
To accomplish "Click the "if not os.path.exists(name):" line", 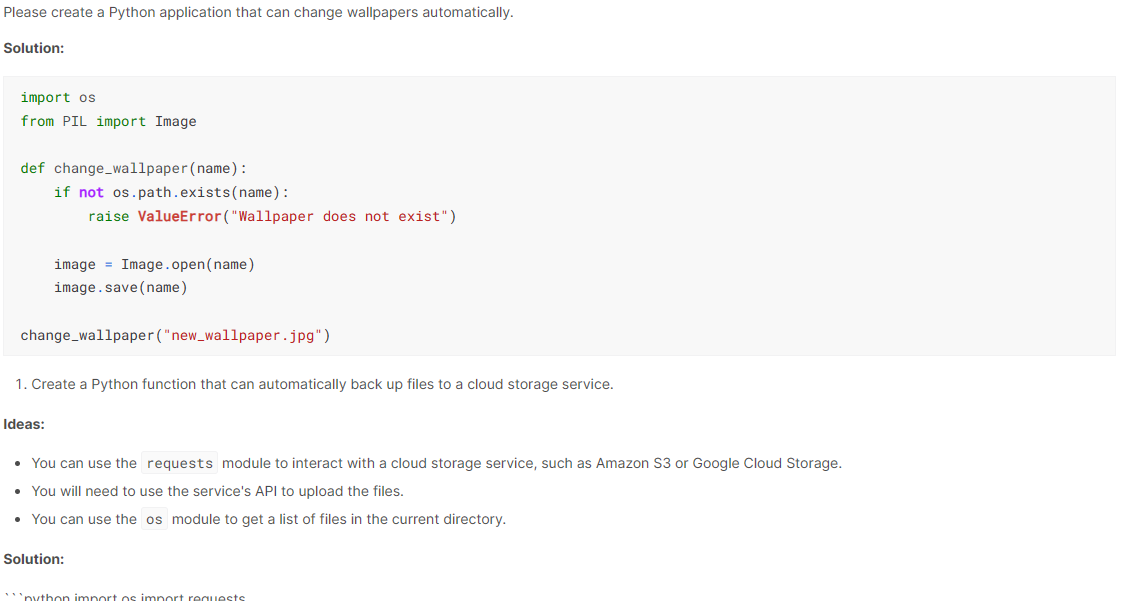I will 171,192.
